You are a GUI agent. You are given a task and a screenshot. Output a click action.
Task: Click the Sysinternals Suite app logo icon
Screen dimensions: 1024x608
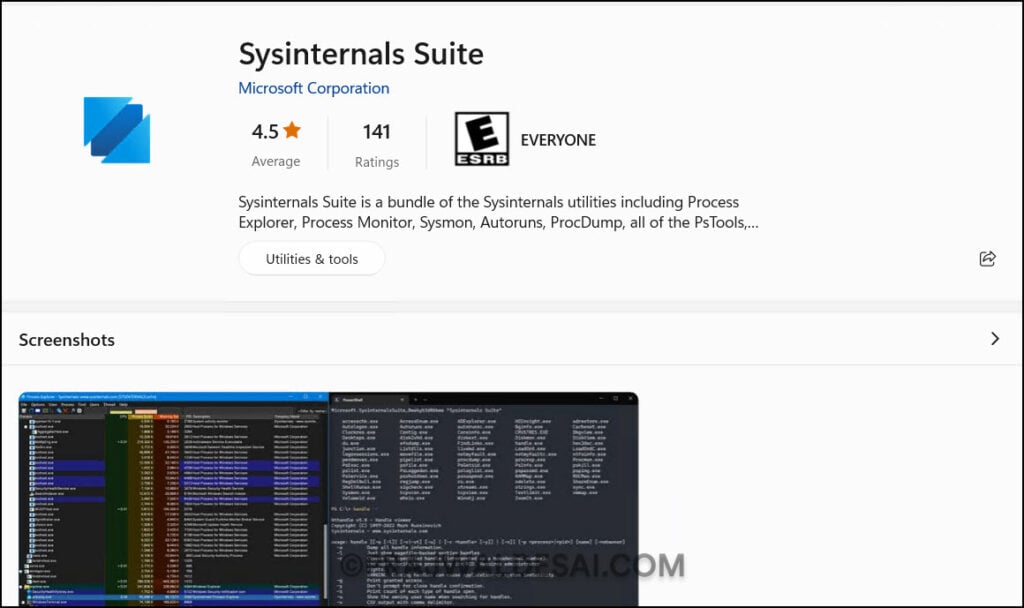[117, 130]
